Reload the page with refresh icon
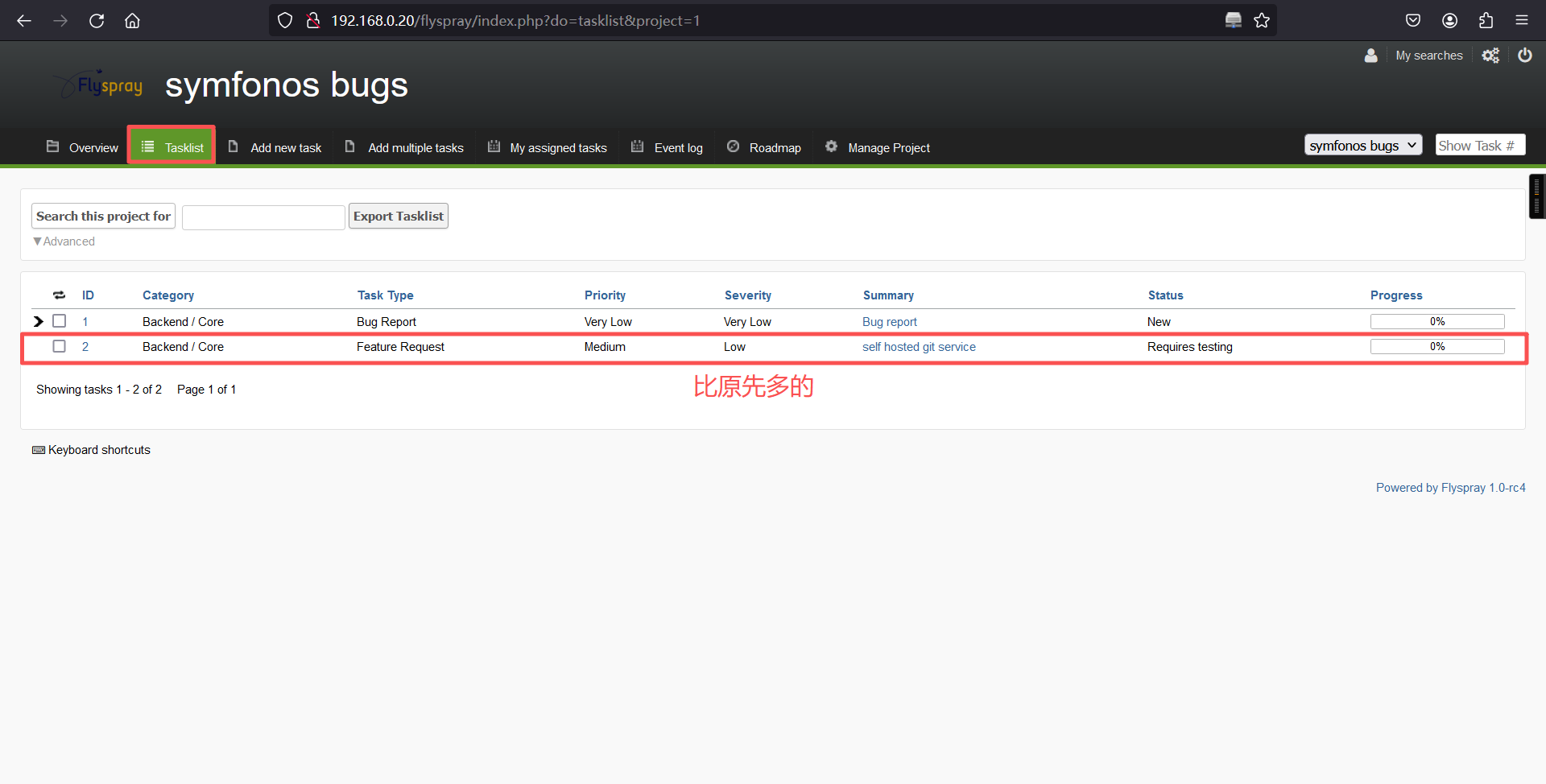The height and width of the screenshot is (784, 1546). tap(97, 20)
